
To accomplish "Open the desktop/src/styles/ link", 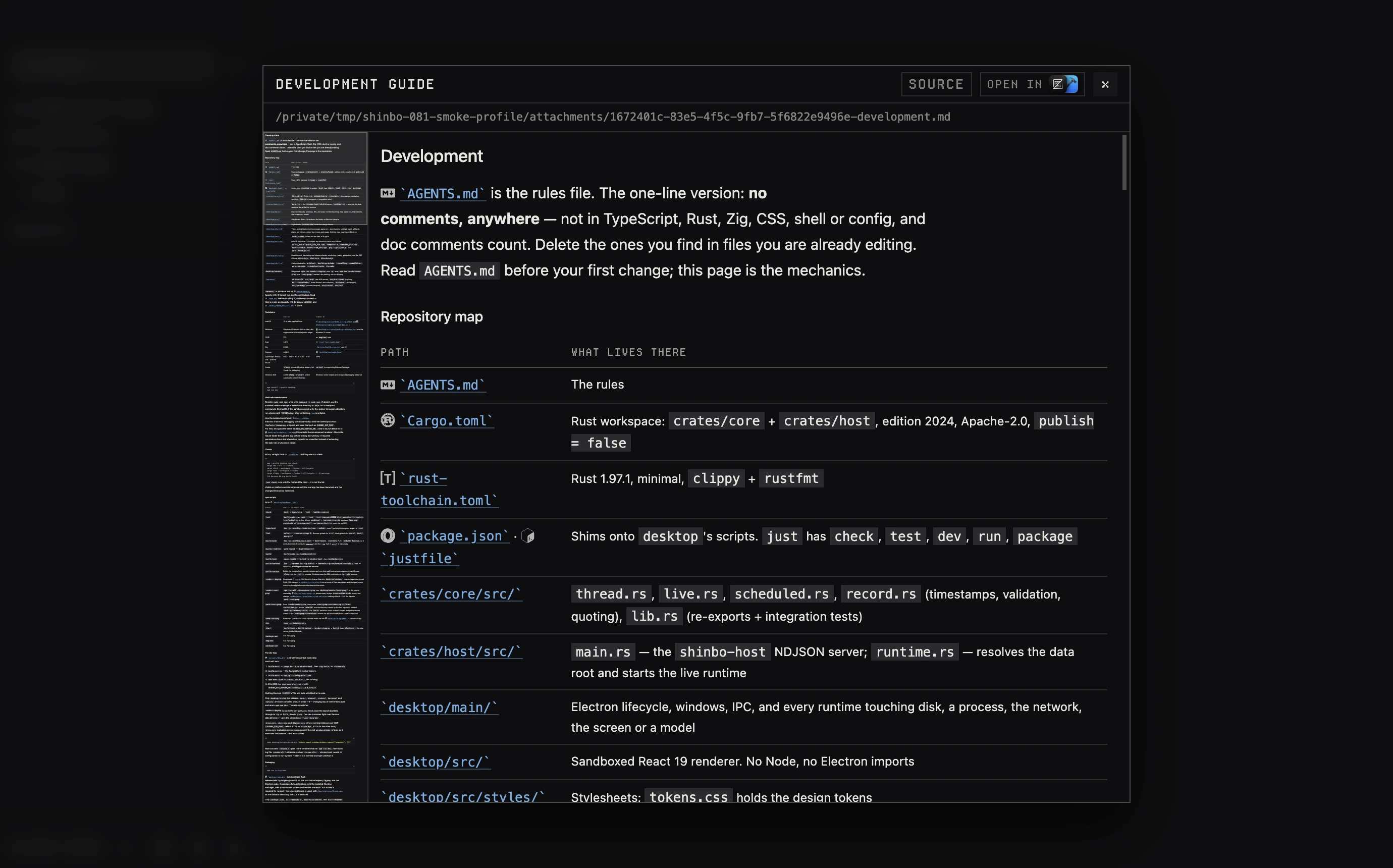I will coord(463,797).
